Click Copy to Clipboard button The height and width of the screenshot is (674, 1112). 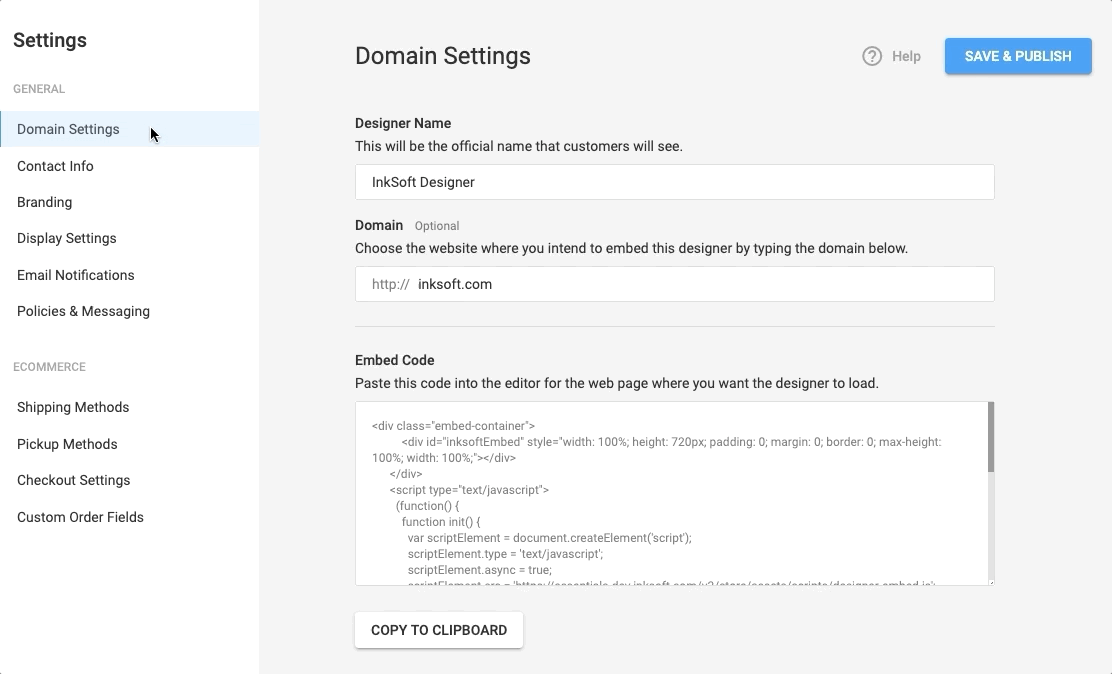(439, 630)
